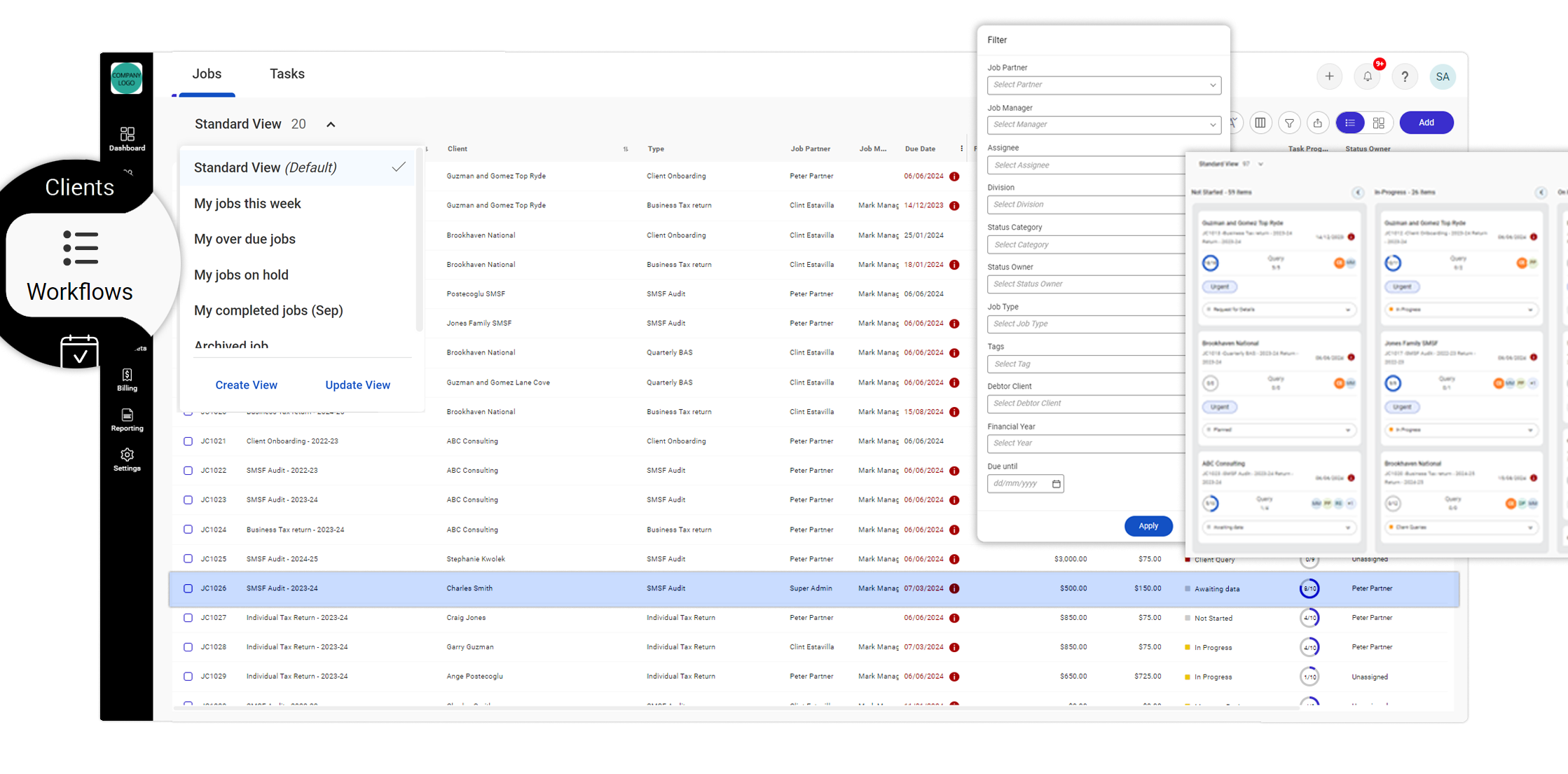Viewport: 1568px width, 774px height.
Task: Expand the Financial Year dropdown
Action: (1090, 443)
